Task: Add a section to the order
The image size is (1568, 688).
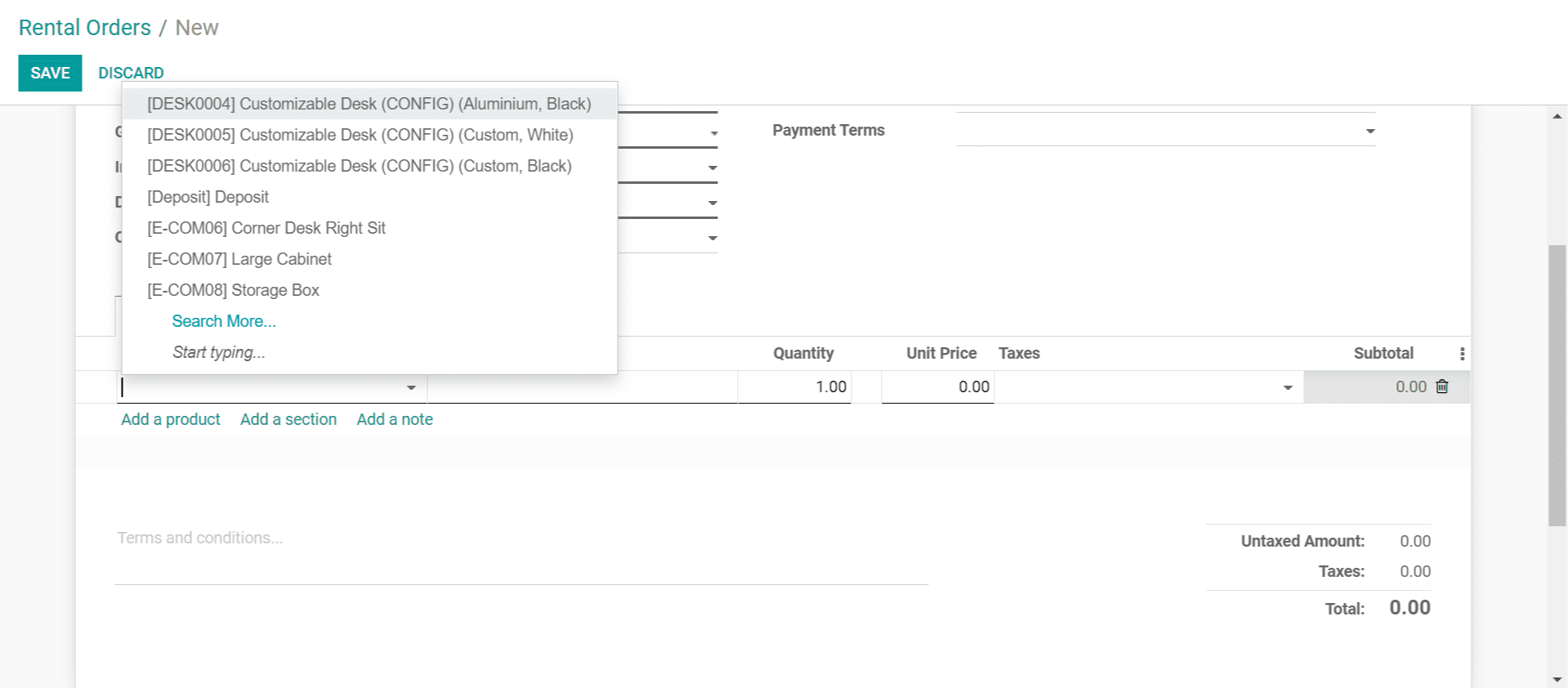Action: (288, 419)
